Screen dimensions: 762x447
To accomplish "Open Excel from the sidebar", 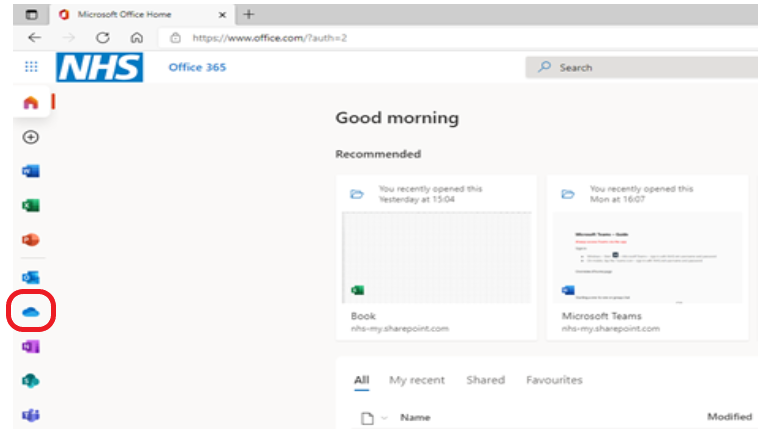I will 30,206.
